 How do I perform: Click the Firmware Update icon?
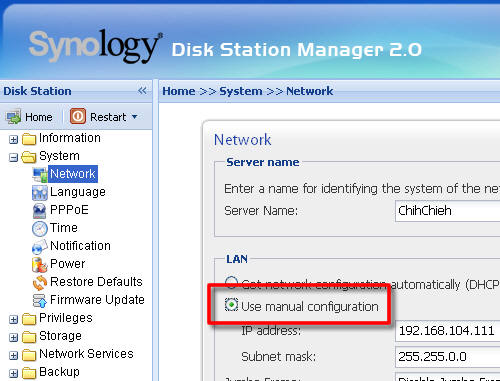click(40, 301)
